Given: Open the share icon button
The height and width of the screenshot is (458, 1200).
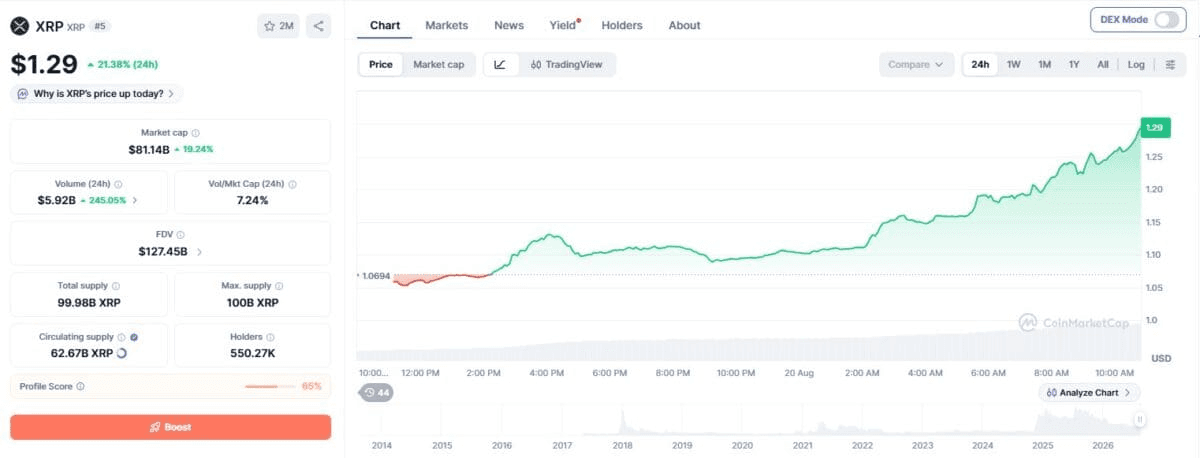Looking at the screenshot, I should click(x=318, y=26).
